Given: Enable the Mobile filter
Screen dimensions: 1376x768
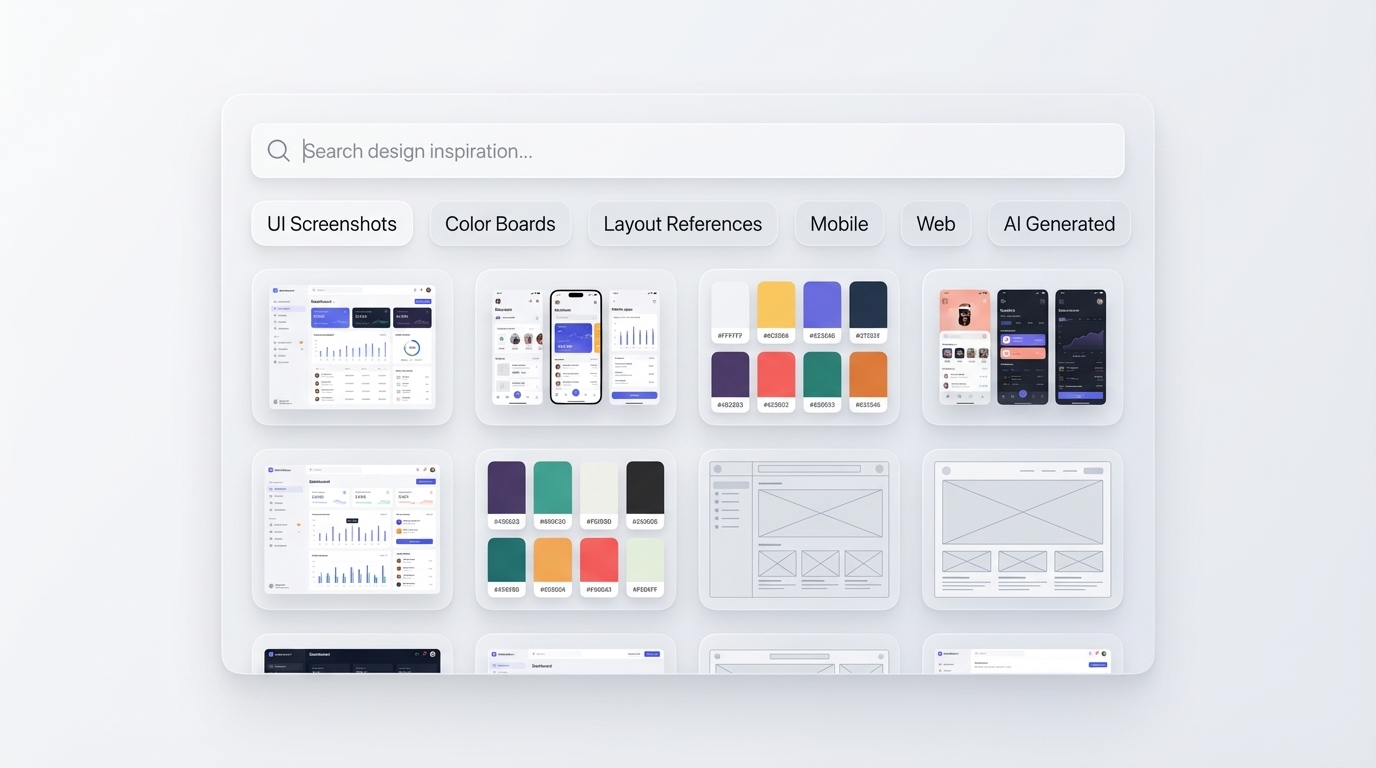Looking at the screenshot, I should point(839,223).
